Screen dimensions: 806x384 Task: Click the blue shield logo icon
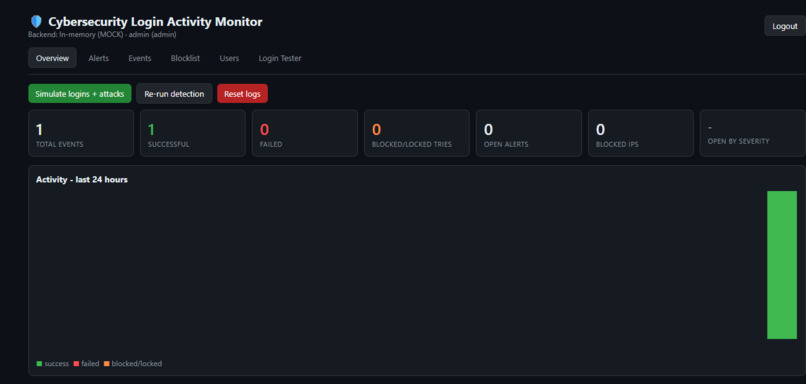point(36,22)
